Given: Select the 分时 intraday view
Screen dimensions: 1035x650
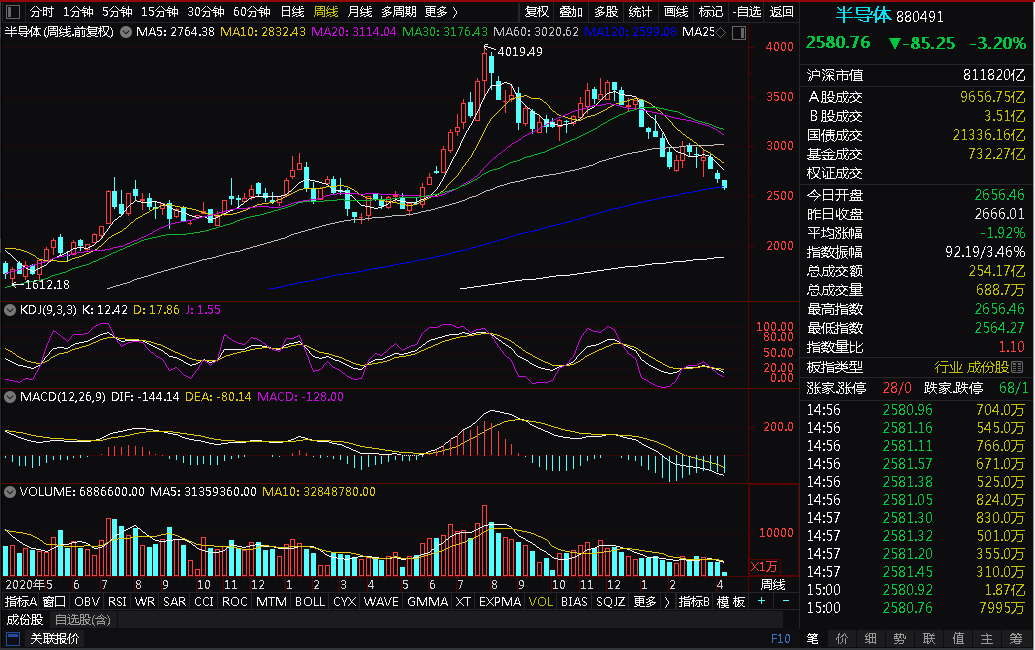Looking at the screenshot, I should (42, 12).
